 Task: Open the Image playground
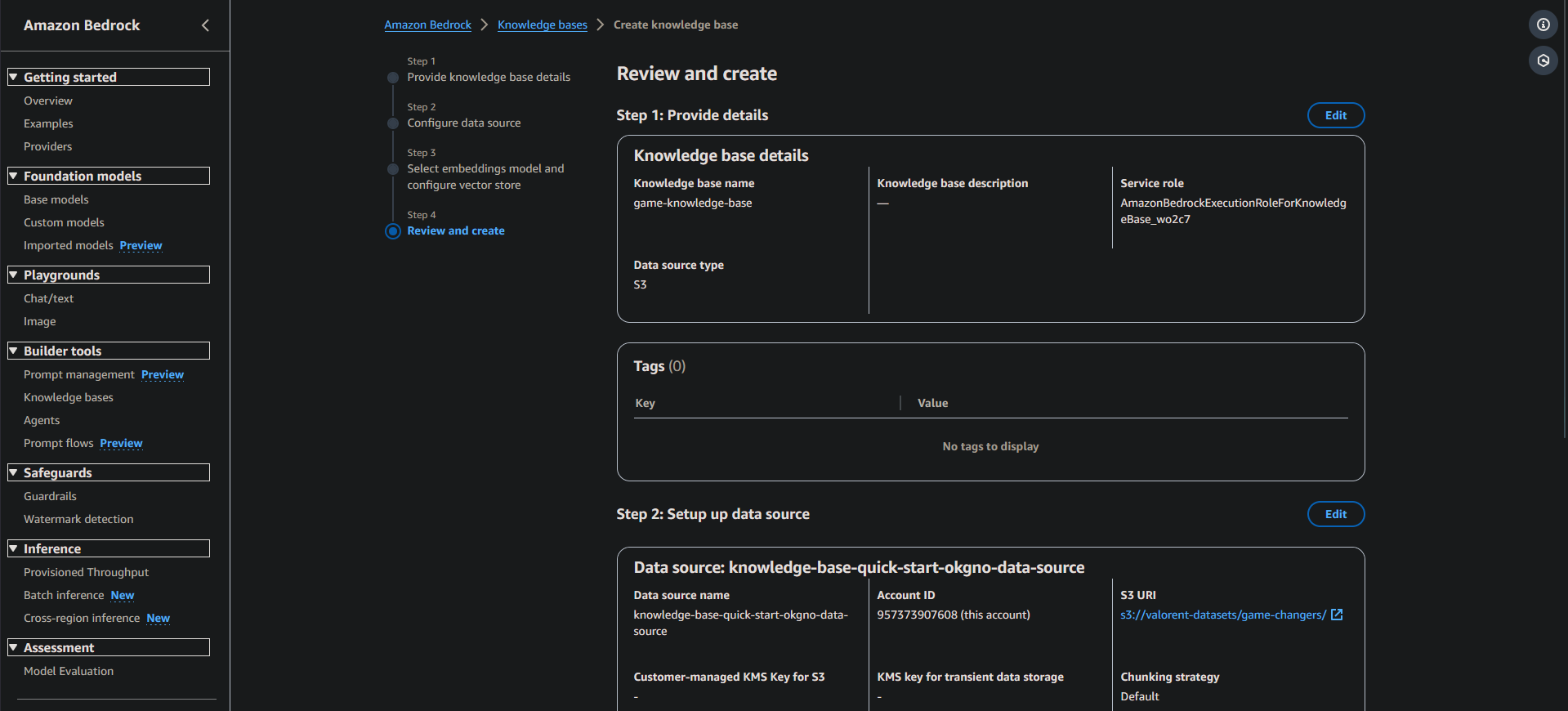coord(40,321)
